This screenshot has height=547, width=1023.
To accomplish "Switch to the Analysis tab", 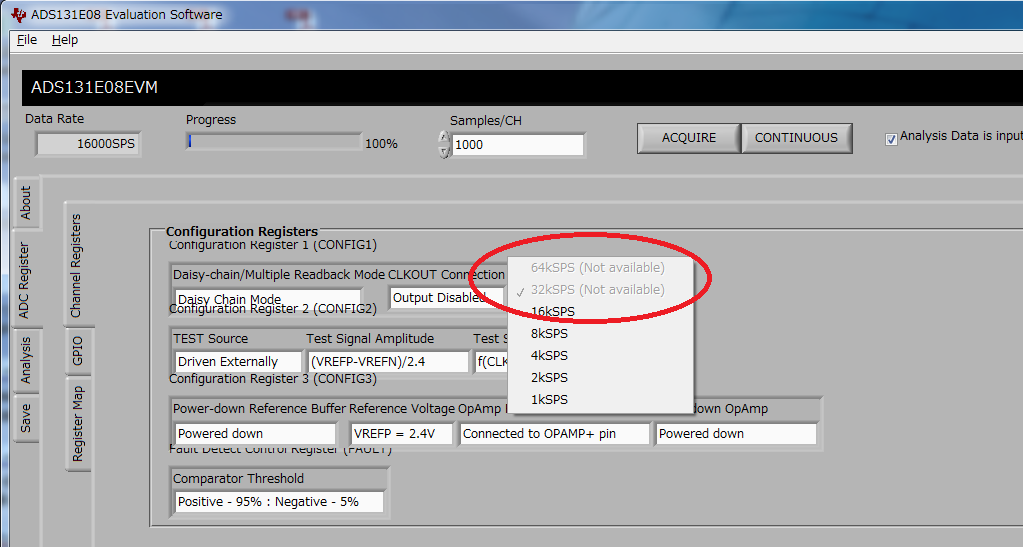I will 26,360.
